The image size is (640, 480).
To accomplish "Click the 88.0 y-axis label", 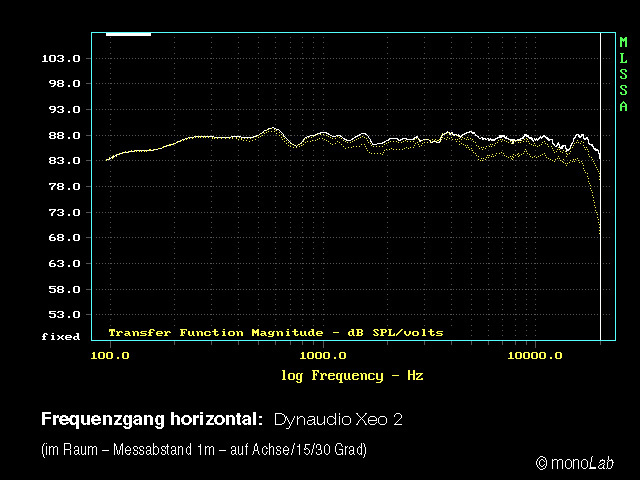I will coord(64,136).
